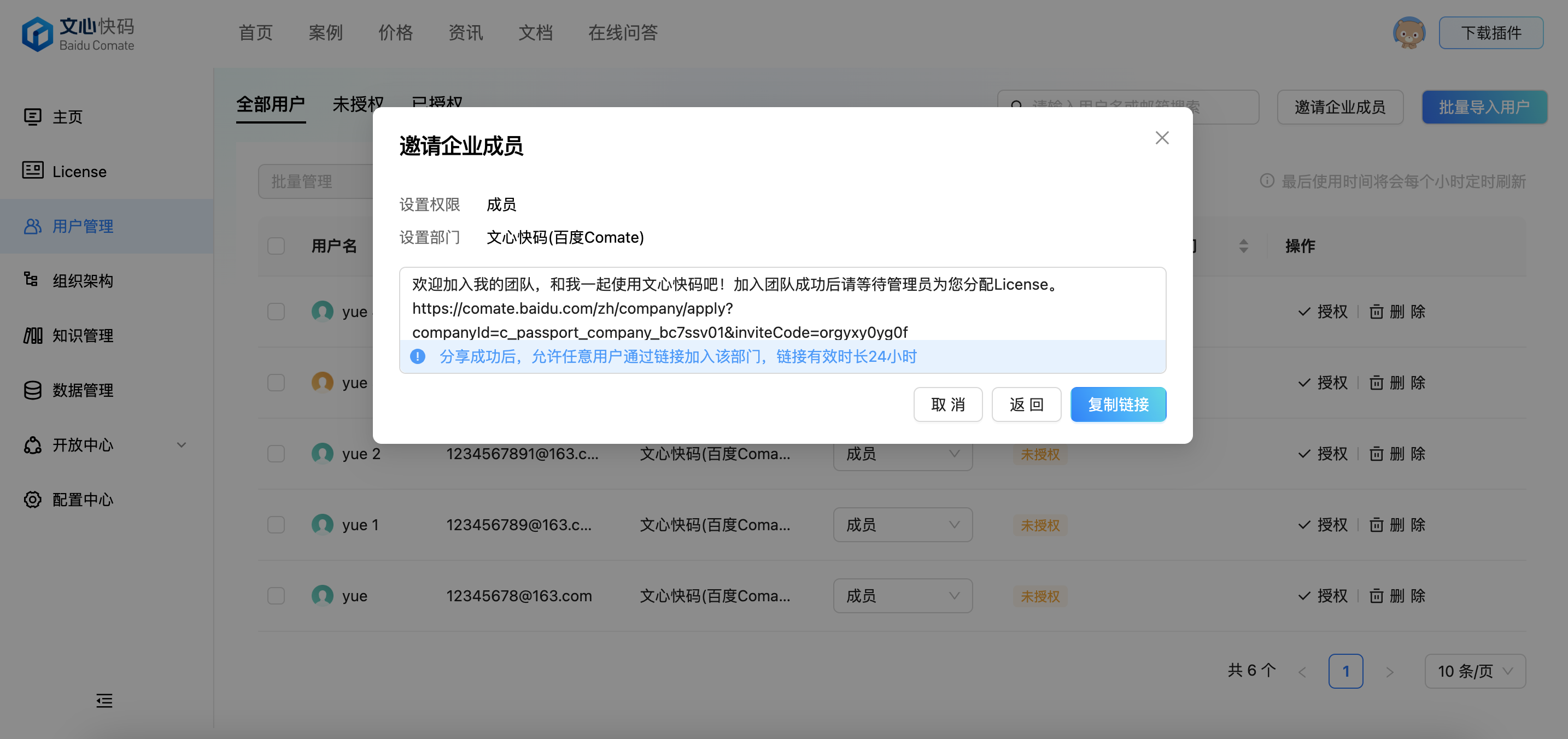Viewport: 1568px width, 739px height.
Task: Open role dropdown for 12345678@163.com
Action: pos(903,596)
